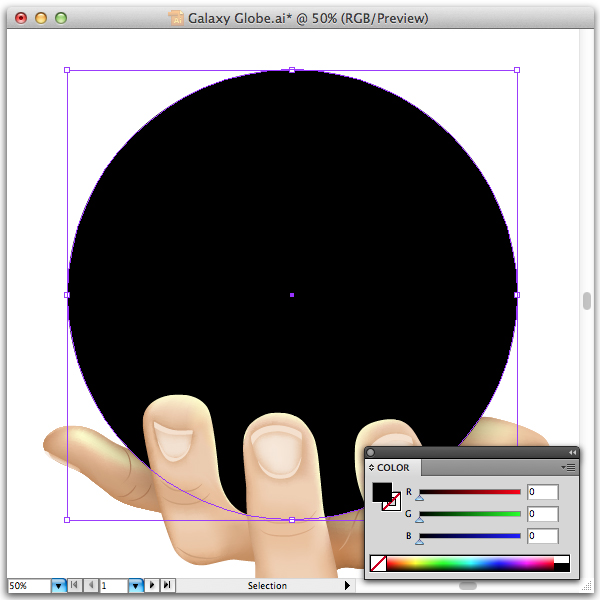
Task: Click the vertical scrollbar thumb
Action: pyautogui.click(x=587, y=301)
